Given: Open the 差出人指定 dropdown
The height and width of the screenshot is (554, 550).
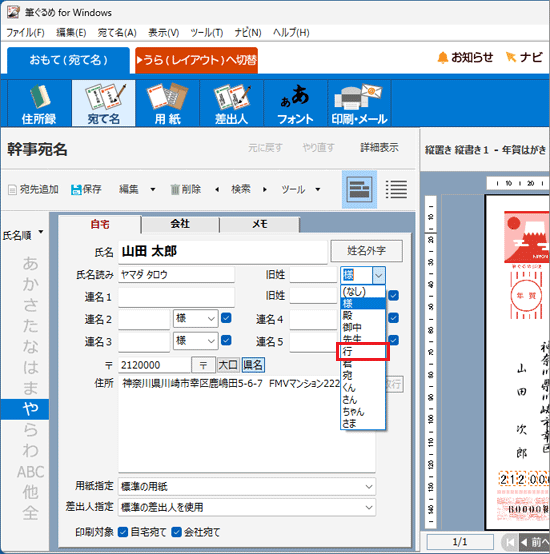Looking at the screenshot, I should tap(247, 507).
